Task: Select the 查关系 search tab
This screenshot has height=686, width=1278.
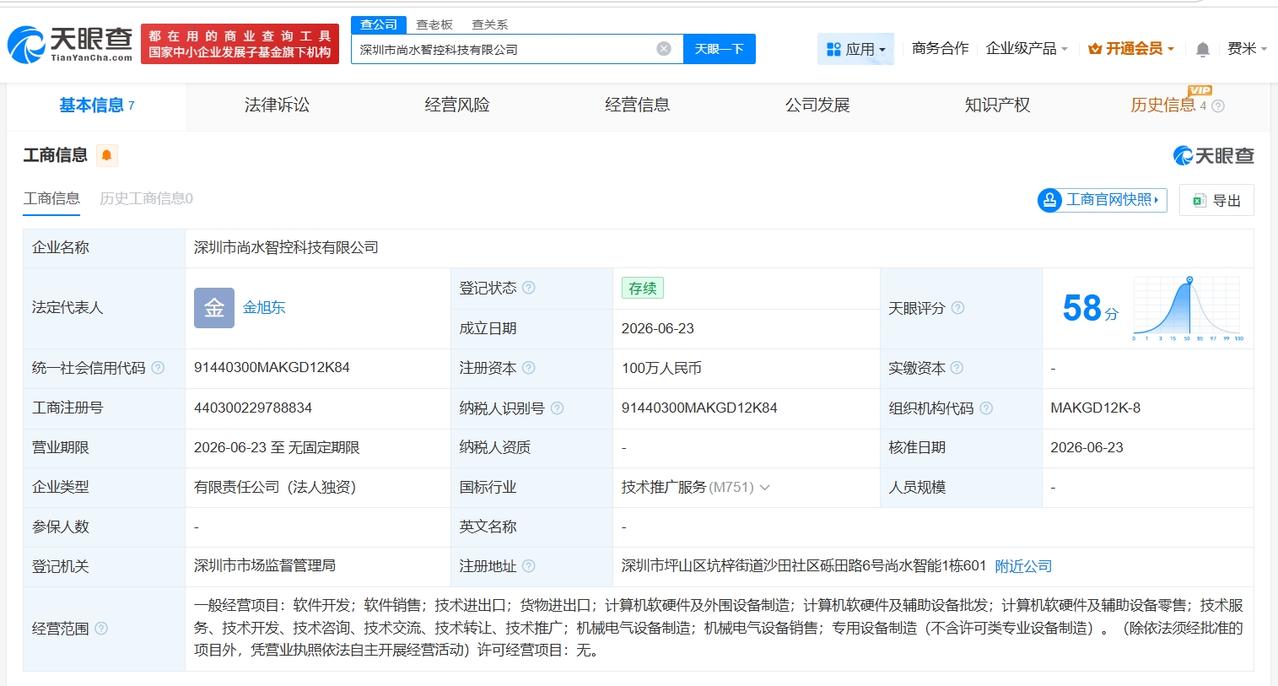Action: tap(490, 24)
